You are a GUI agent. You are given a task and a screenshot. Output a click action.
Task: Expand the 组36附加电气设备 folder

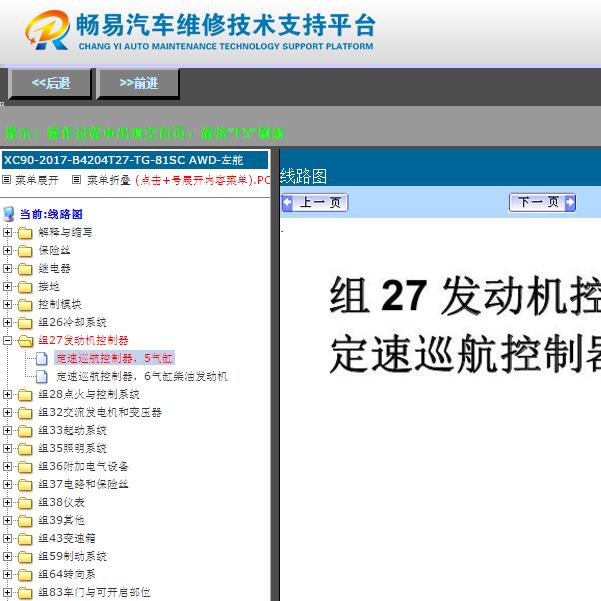[x=7, y=466]
